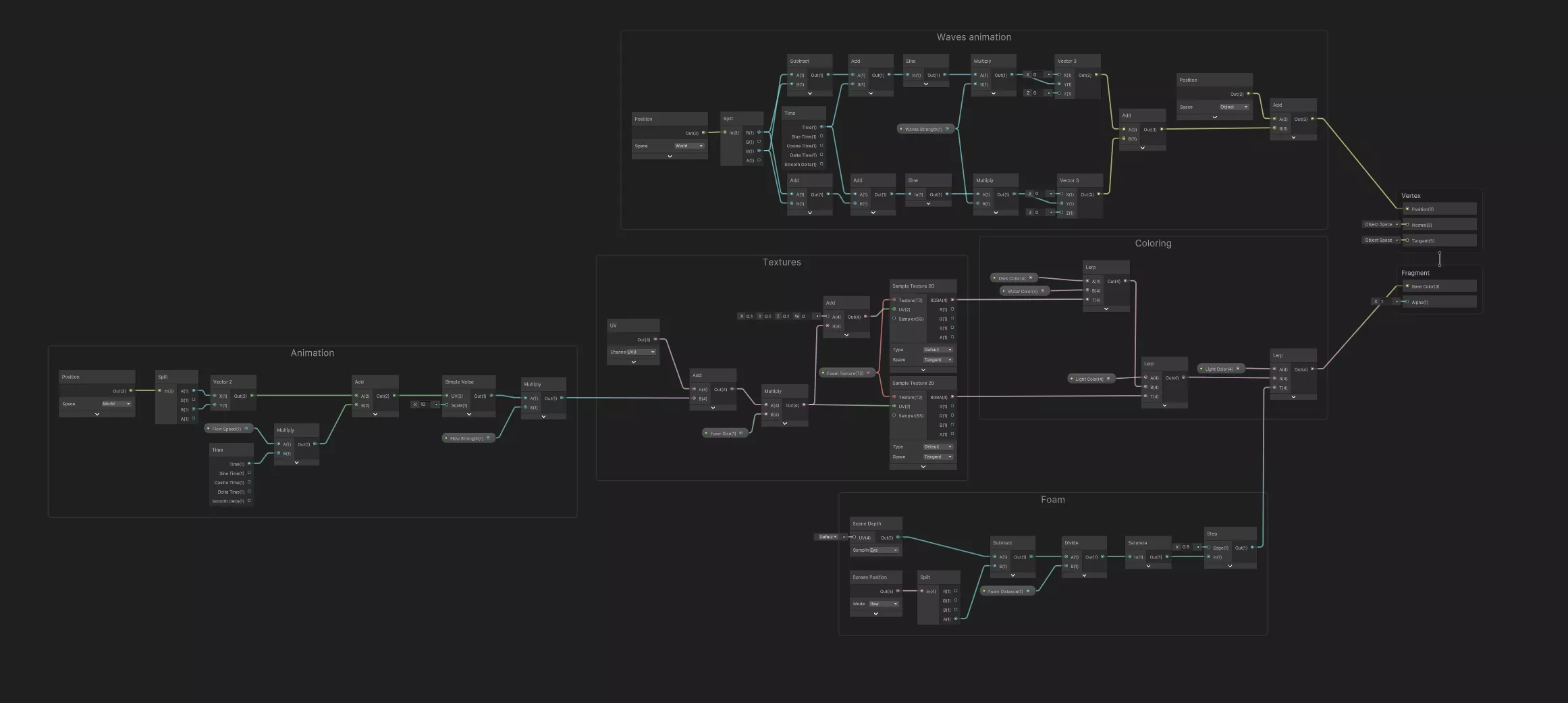Click the Screen Position Out(4) port
Image resolution: width=1568 pixels, height=703 pixels.
898,591
